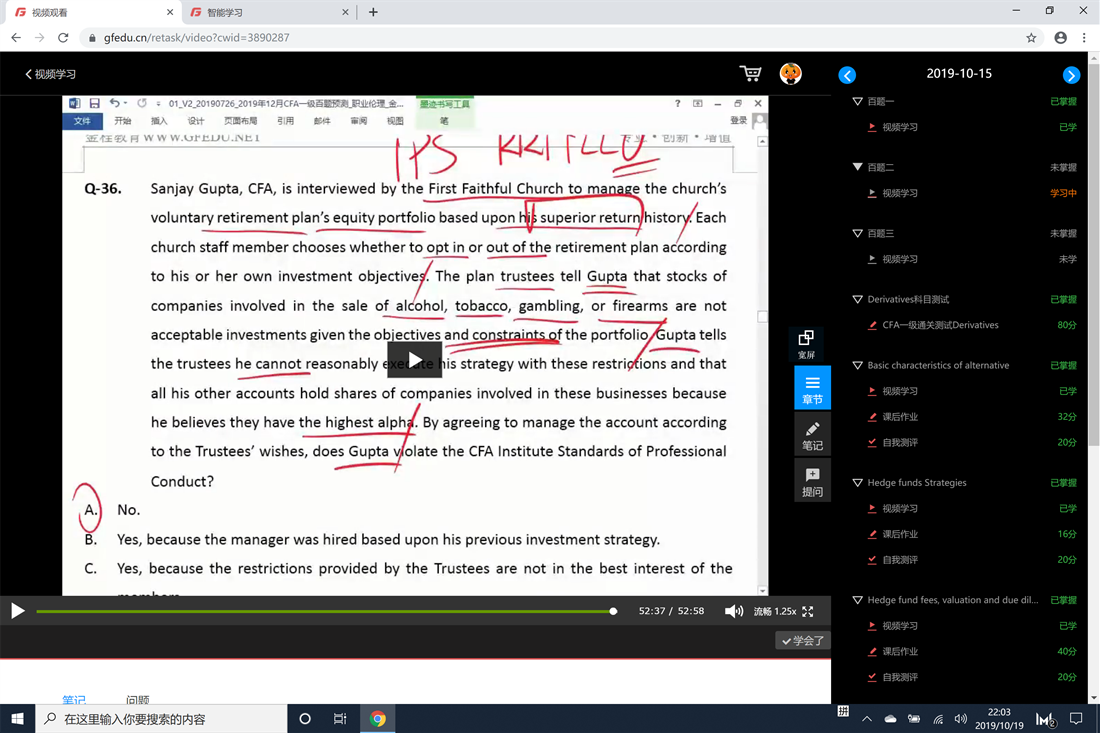Bookmark this page with star icon
Image resolution: width=1100 pixels, height=733 pixels.
1031,38
